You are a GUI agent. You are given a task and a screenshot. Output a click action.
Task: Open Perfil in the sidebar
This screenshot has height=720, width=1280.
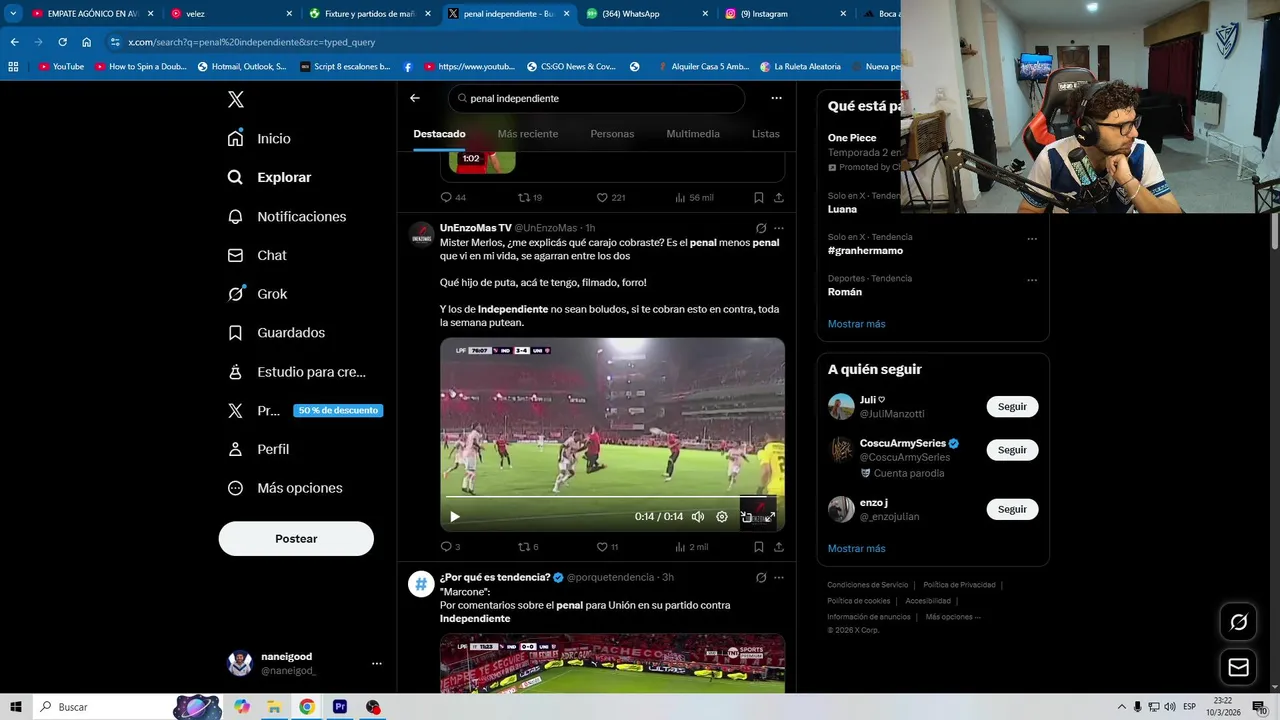(x=258, y=449)
